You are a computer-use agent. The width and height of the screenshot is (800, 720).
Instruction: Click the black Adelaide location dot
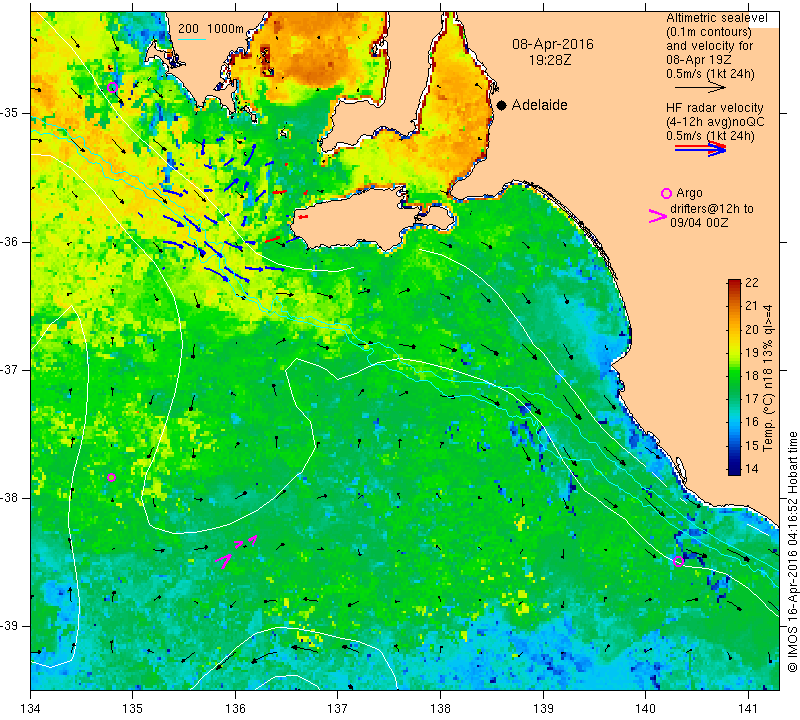(x=502, y=106)
